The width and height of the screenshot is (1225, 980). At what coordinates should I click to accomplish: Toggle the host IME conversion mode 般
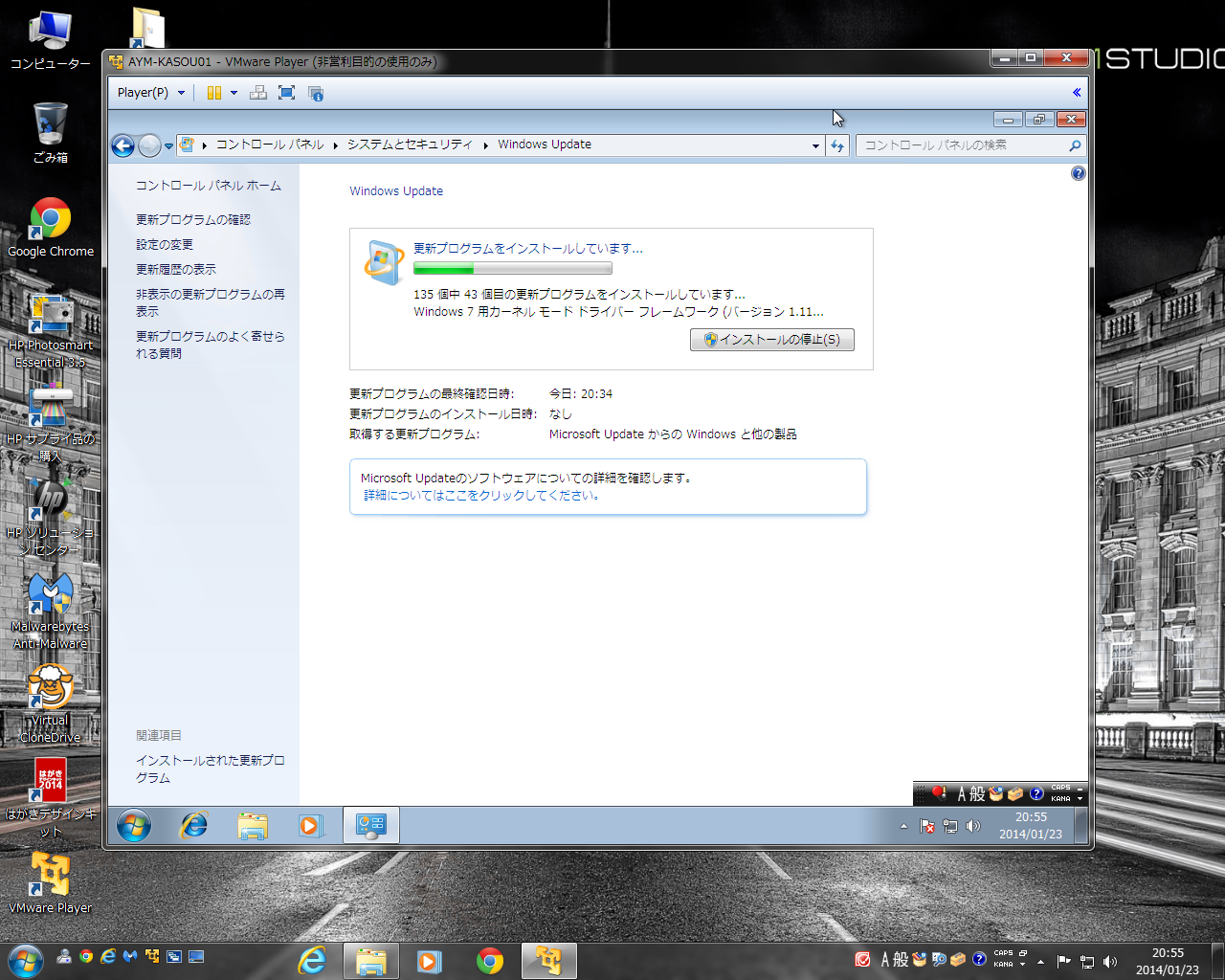901,959
